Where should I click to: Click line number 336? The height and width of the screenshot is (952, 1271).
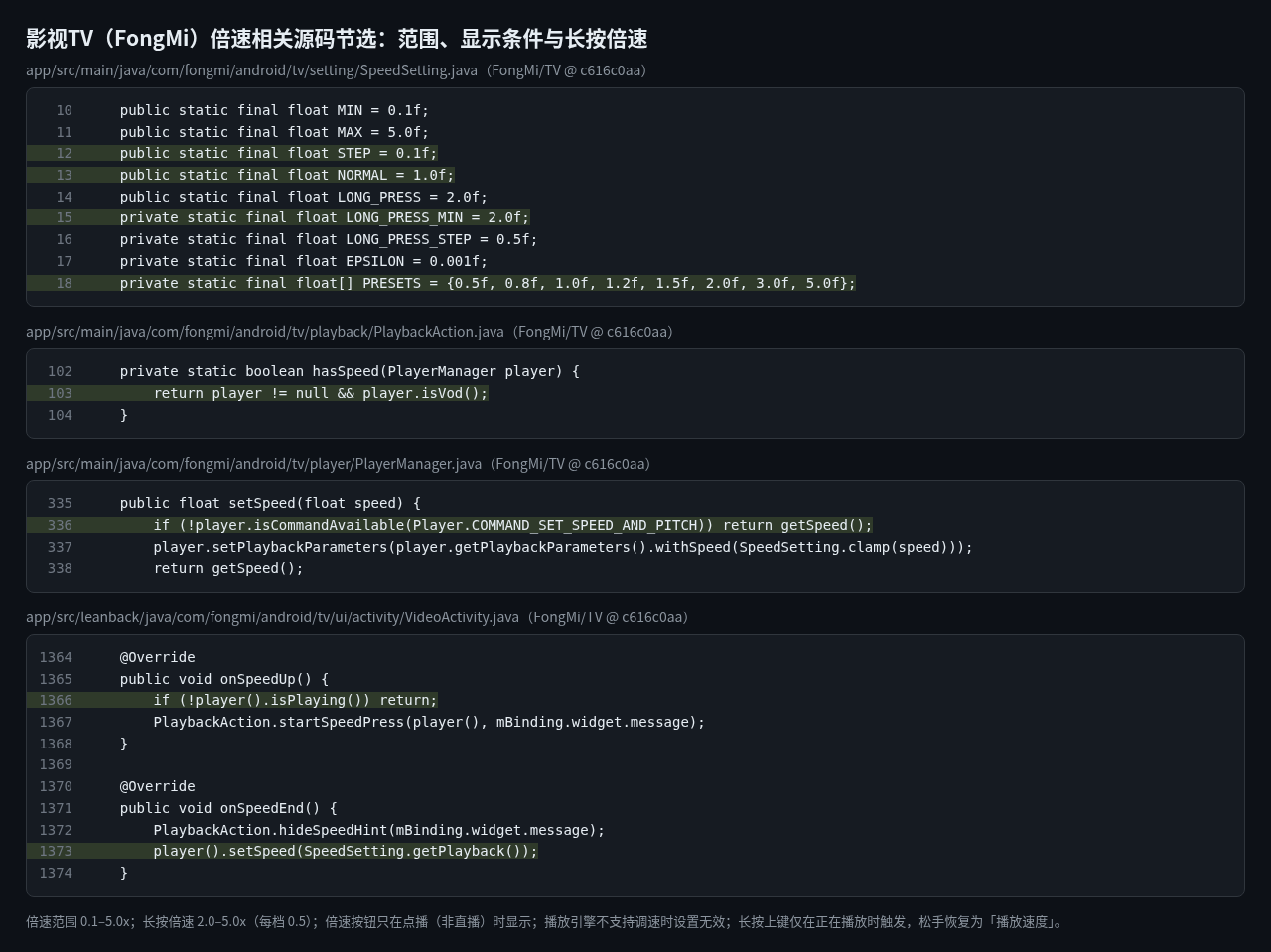[60, 525]
